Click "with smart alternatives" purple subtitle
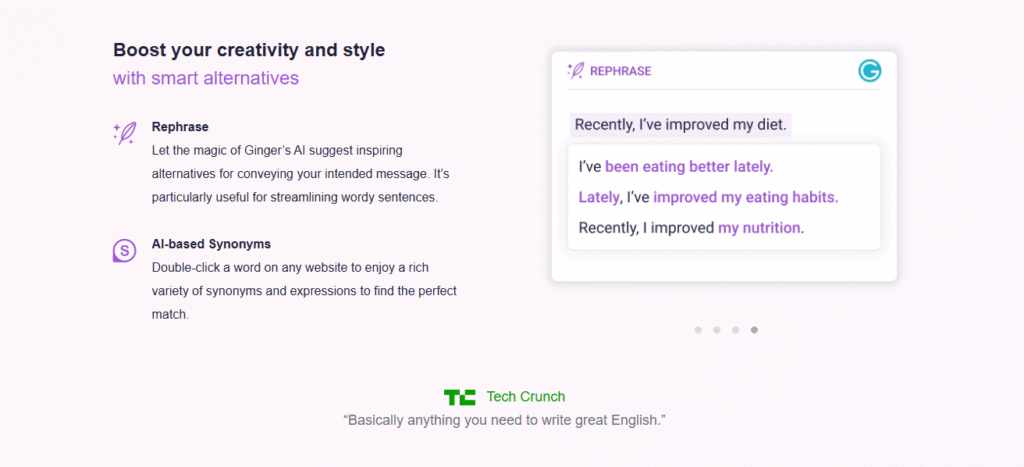The width and height of the screenshot is (1024, 467). (206, 78)
